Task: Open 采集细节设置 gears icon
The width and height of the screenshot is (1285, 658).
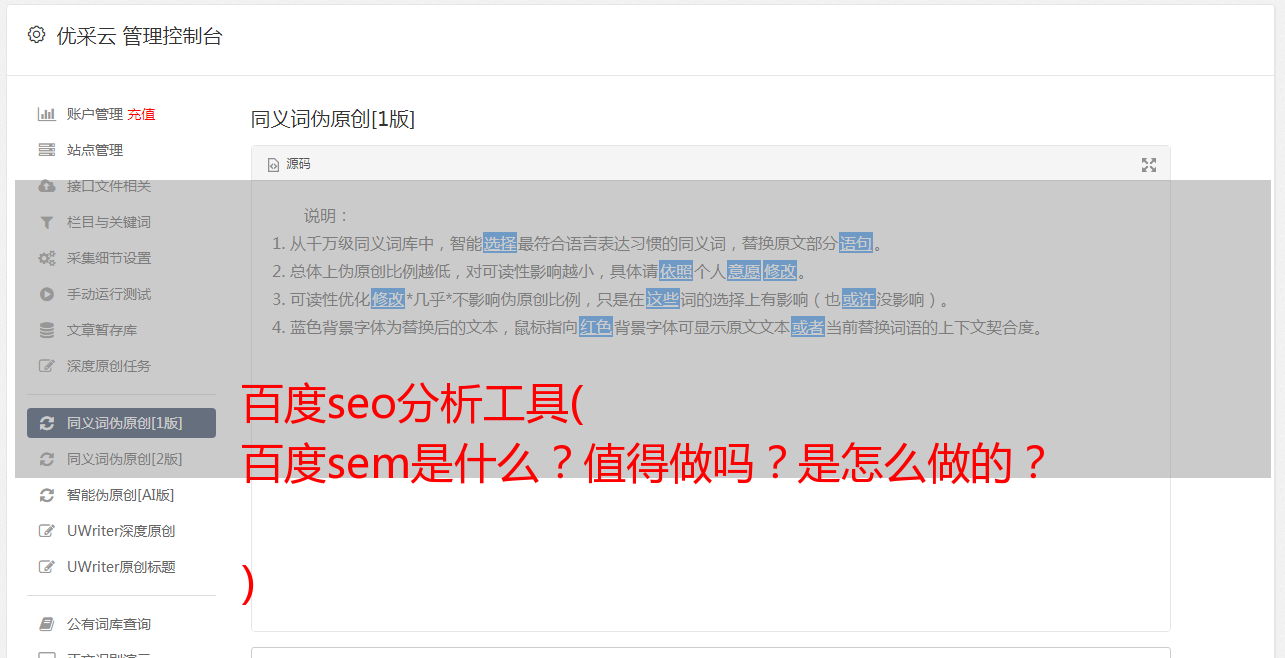Action: [x=46, y=258]
